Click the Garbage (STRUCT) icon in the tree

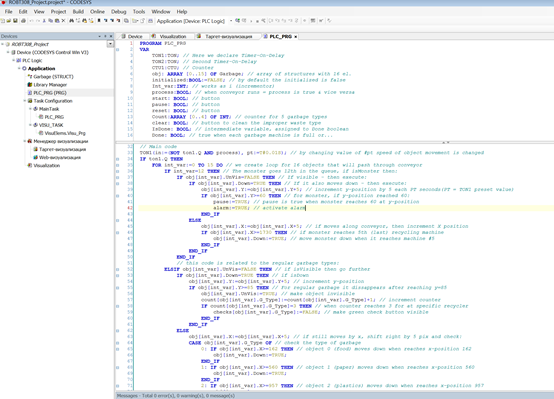pos(30,77)
